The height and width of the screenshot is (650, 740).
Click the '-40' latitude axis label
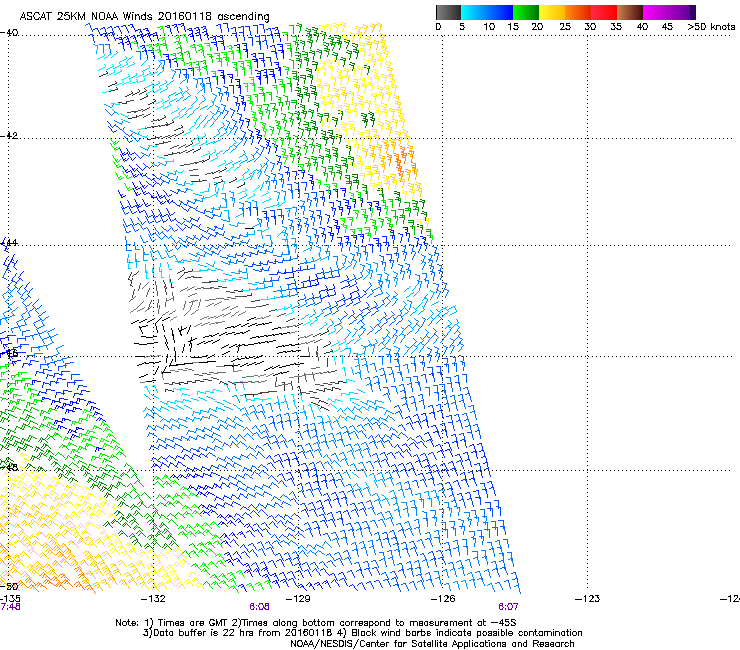pos(9,33)
